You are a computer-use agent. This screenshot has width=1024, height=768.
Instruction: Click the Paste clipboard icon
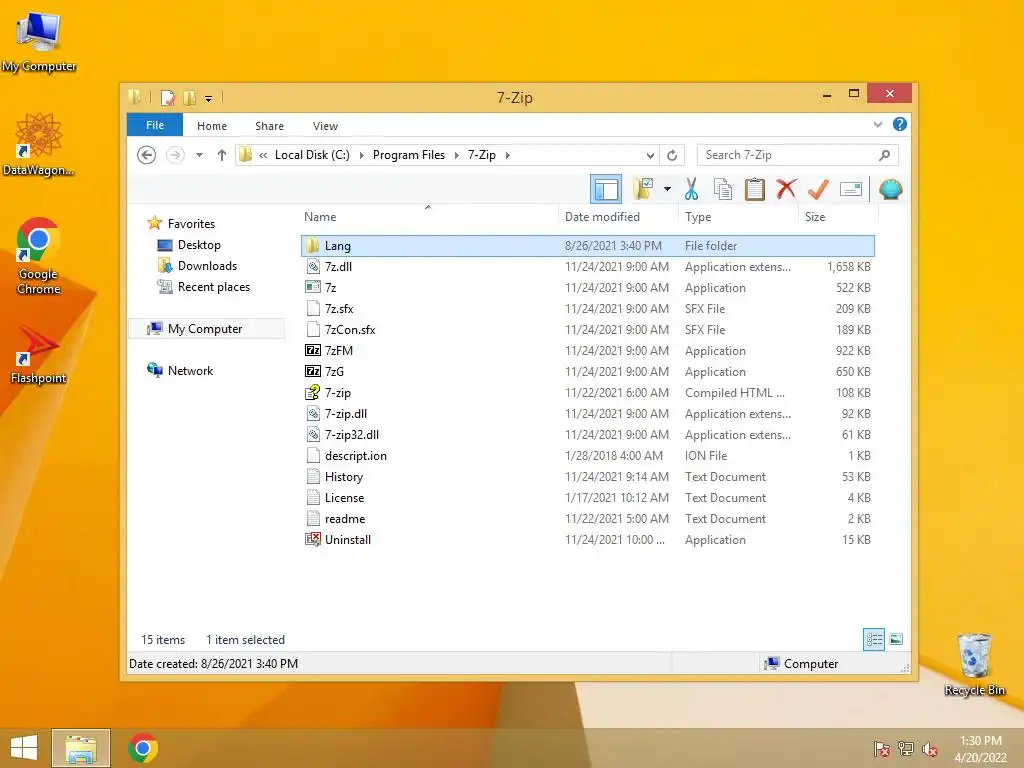coord(754,189)
